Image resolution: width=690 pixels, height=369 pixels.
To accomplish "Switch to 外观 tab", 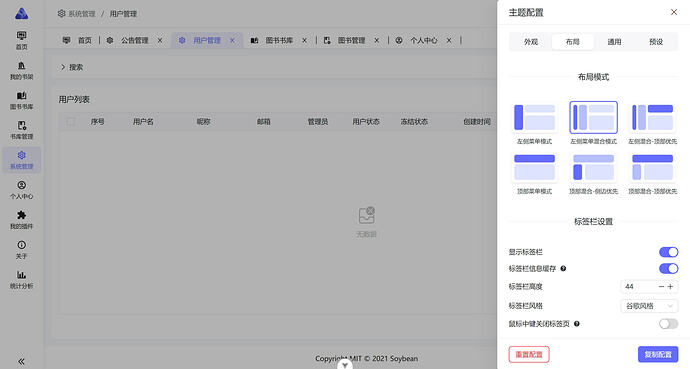I will [x=531, y=42].
